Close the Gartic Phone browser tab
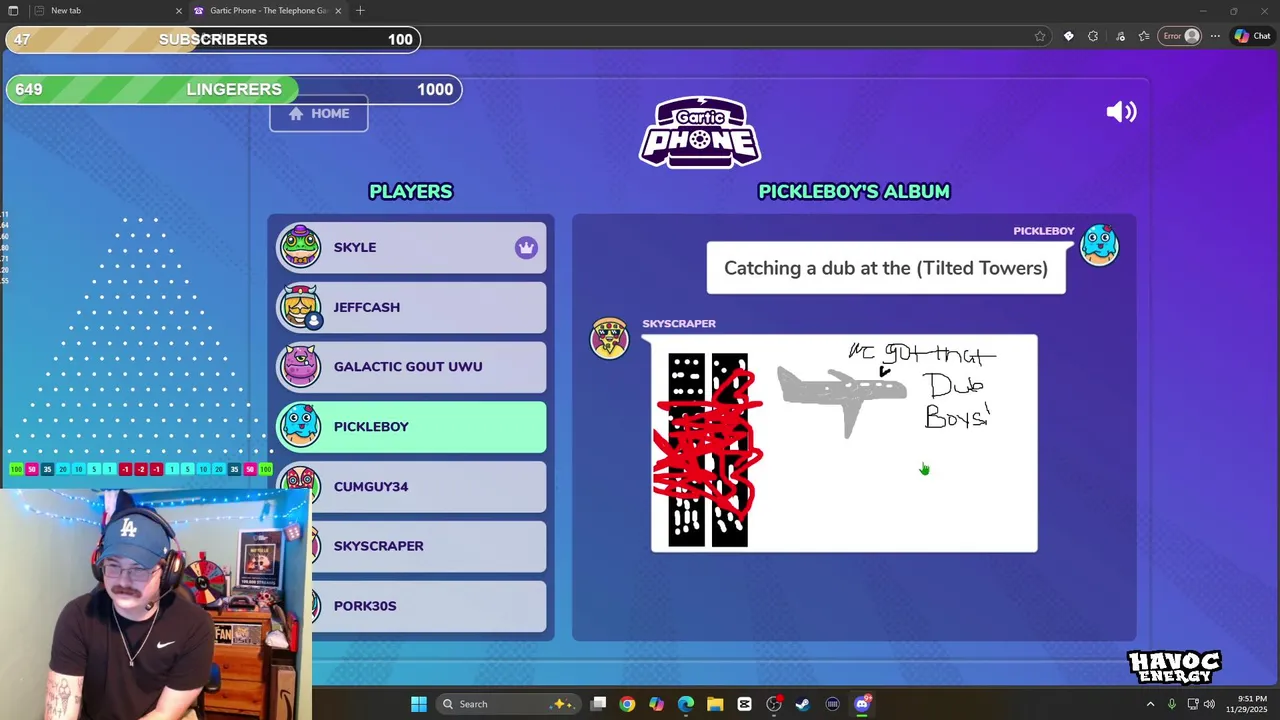This screenshot has height=720, width=1280. tap(338, 10)
